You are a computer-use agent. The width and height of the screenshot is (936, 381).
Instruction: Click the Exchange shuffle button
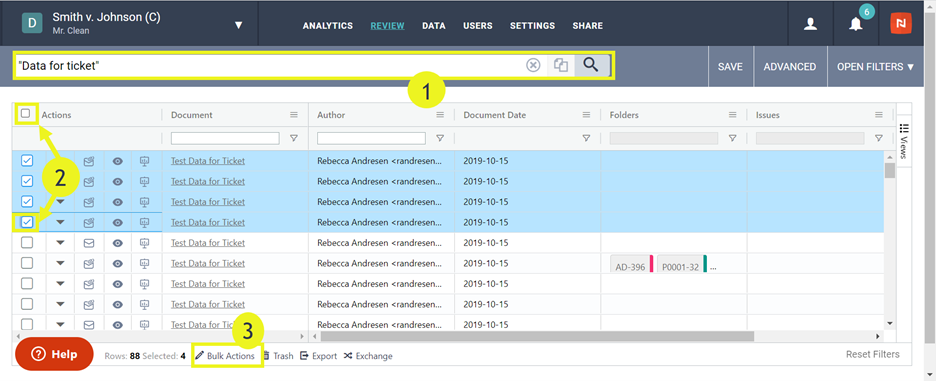tap(368, 355)
